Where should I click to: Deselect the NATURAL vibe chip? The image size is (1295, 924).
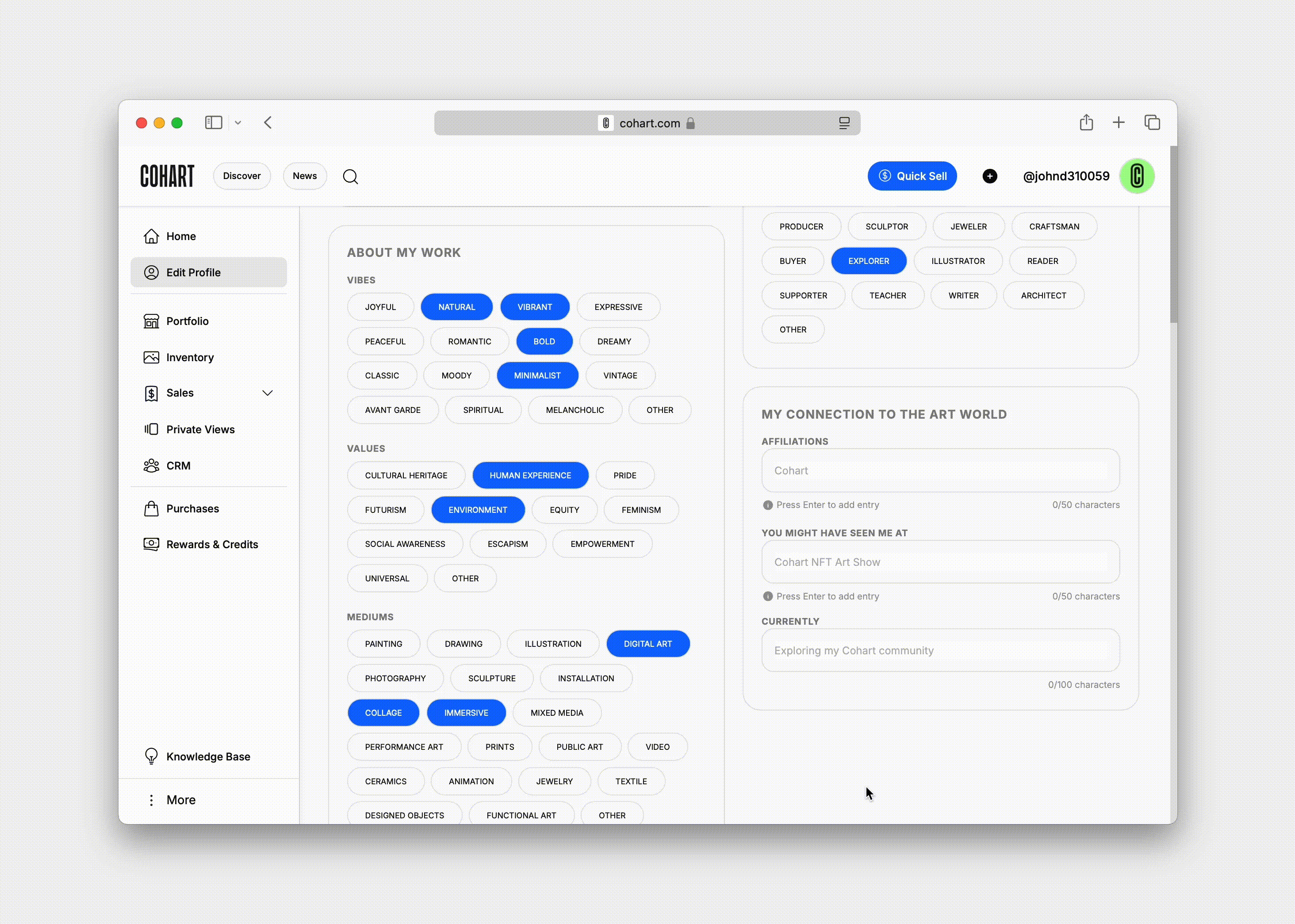tap(456, 307)
